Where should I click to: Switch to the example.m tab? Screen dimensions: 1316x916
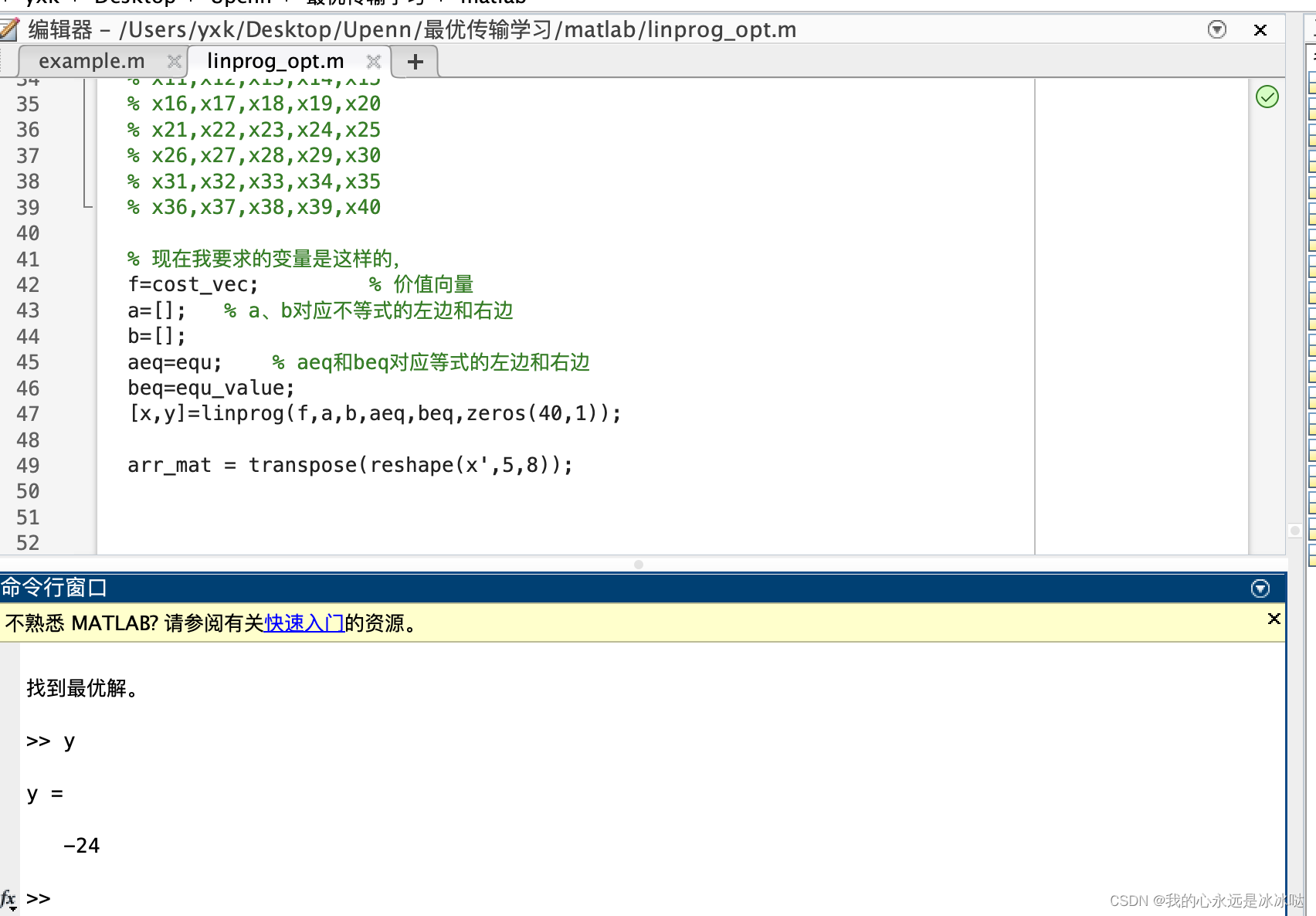tap(91, 61)
